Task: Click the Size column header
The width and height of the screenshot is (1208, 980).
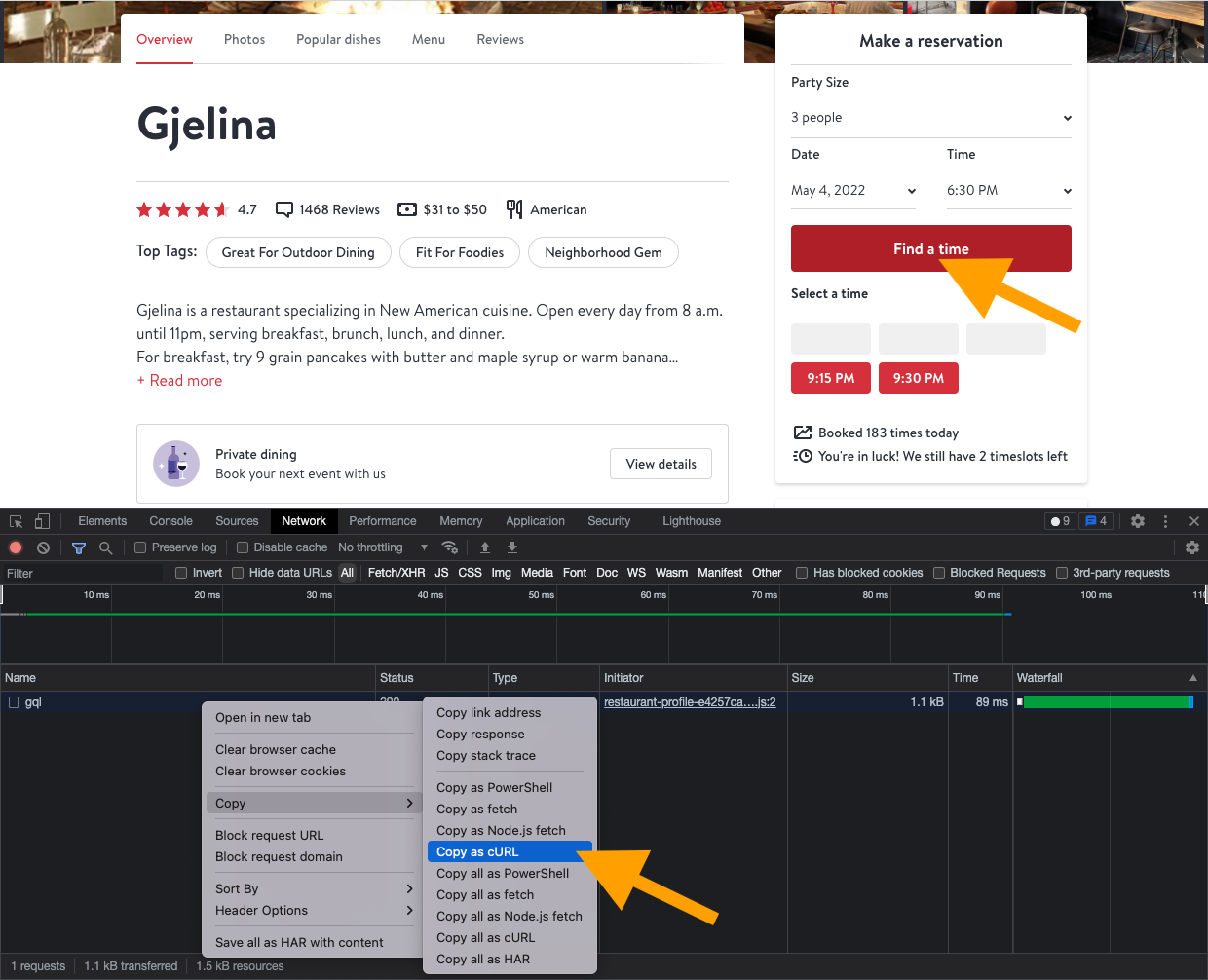Action: point(868,678)
